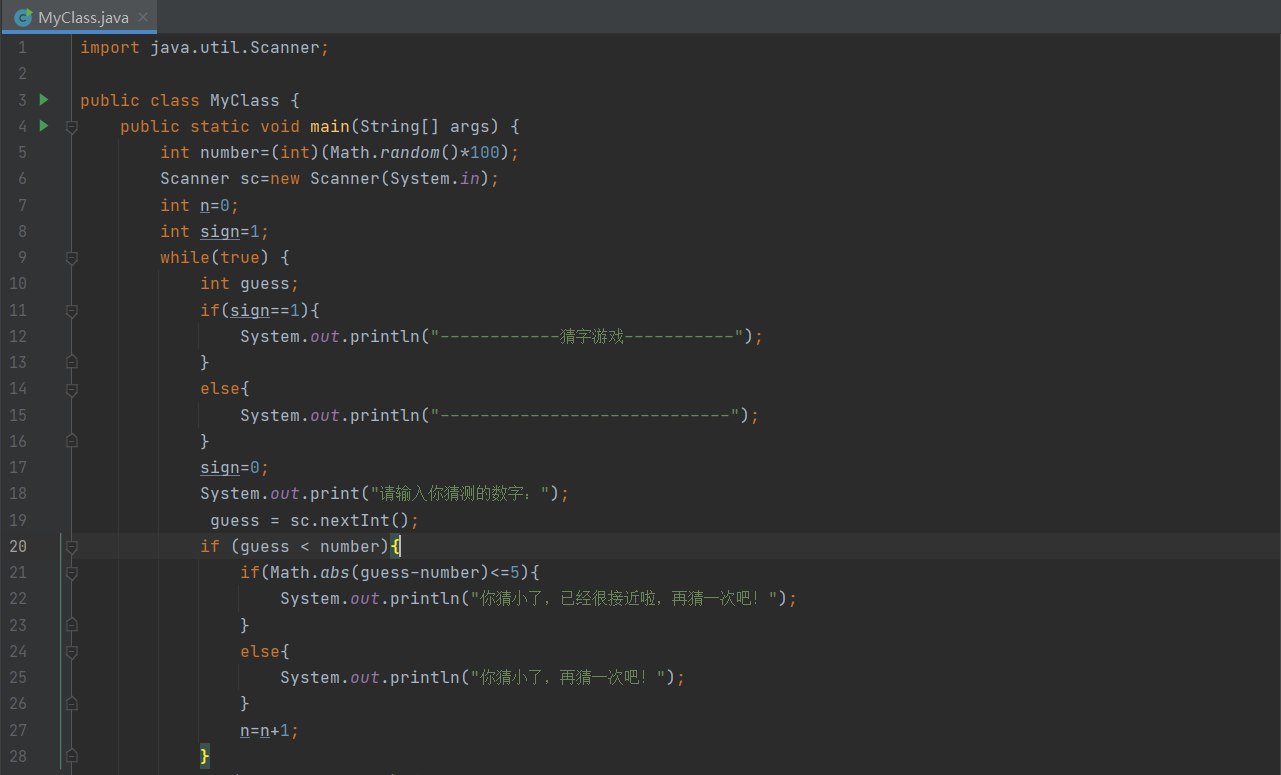Click 'Scanner' type in line 6 declaration

[x=195, y=179]
